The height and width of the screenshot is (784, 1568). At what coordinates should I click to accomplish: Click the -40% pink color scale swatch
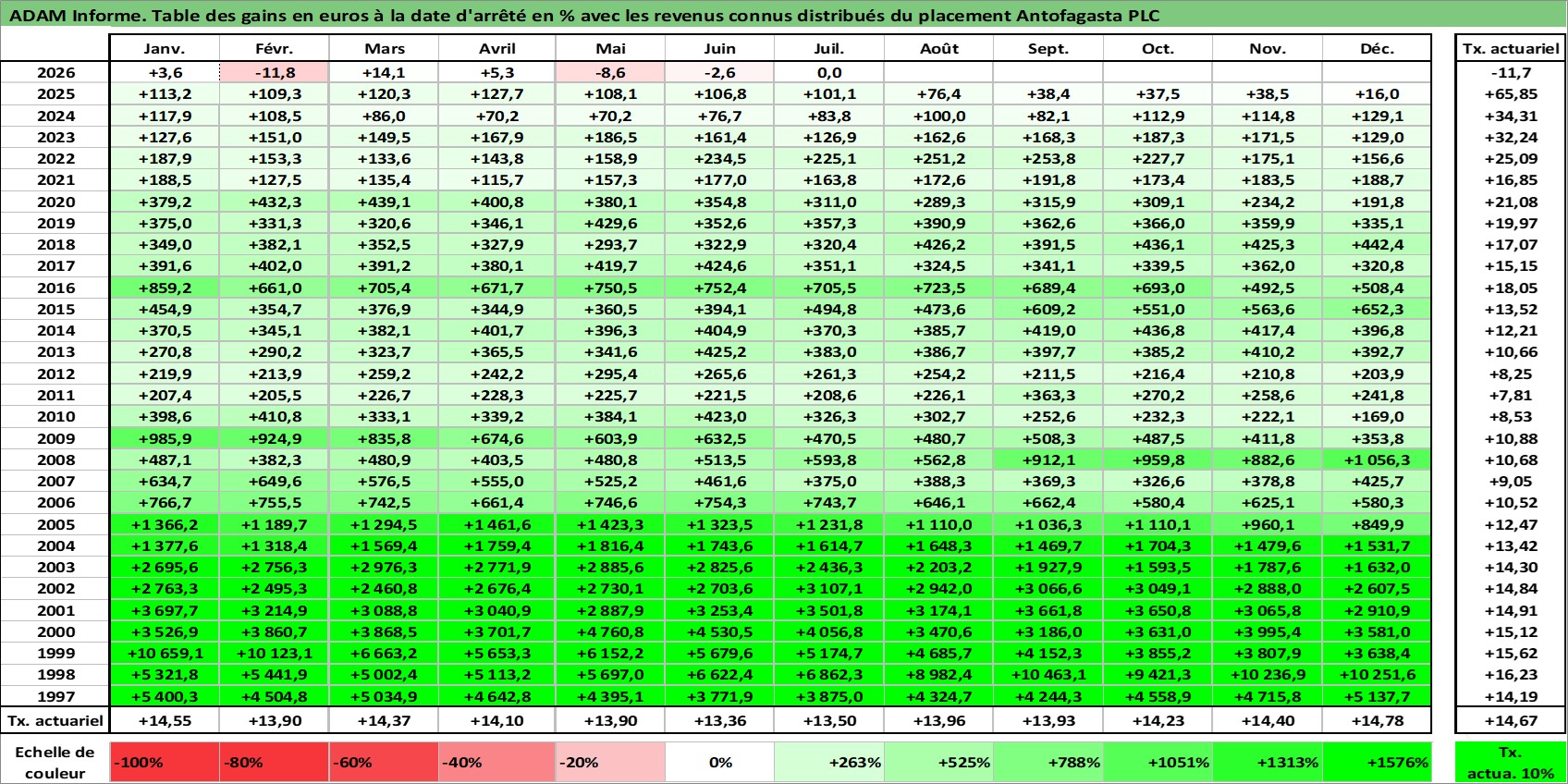(496, 762)
